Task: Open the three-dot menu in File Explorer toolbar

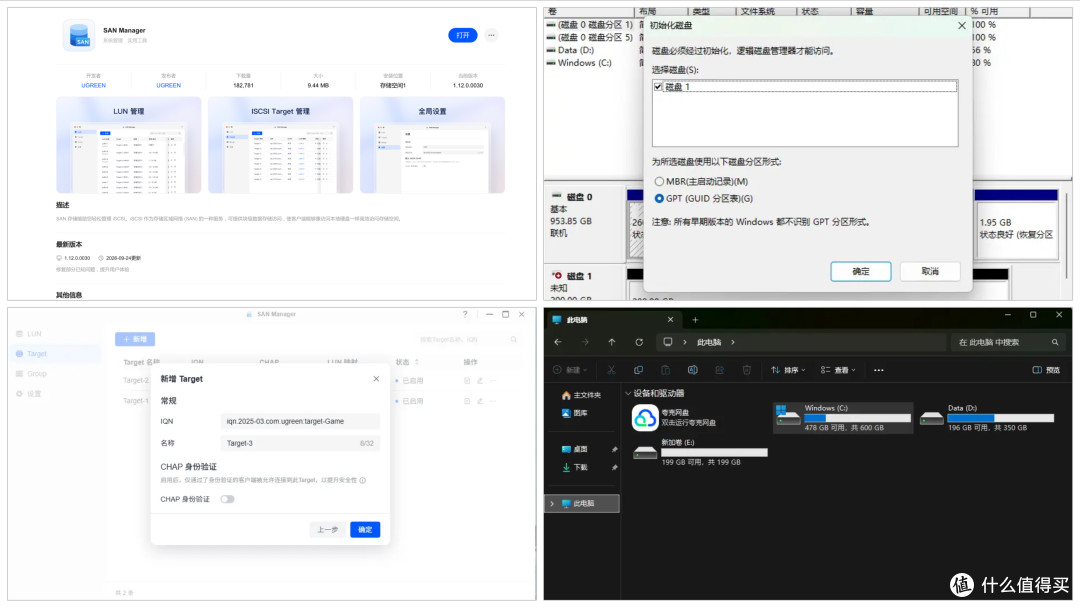Action: coord(878,370)
